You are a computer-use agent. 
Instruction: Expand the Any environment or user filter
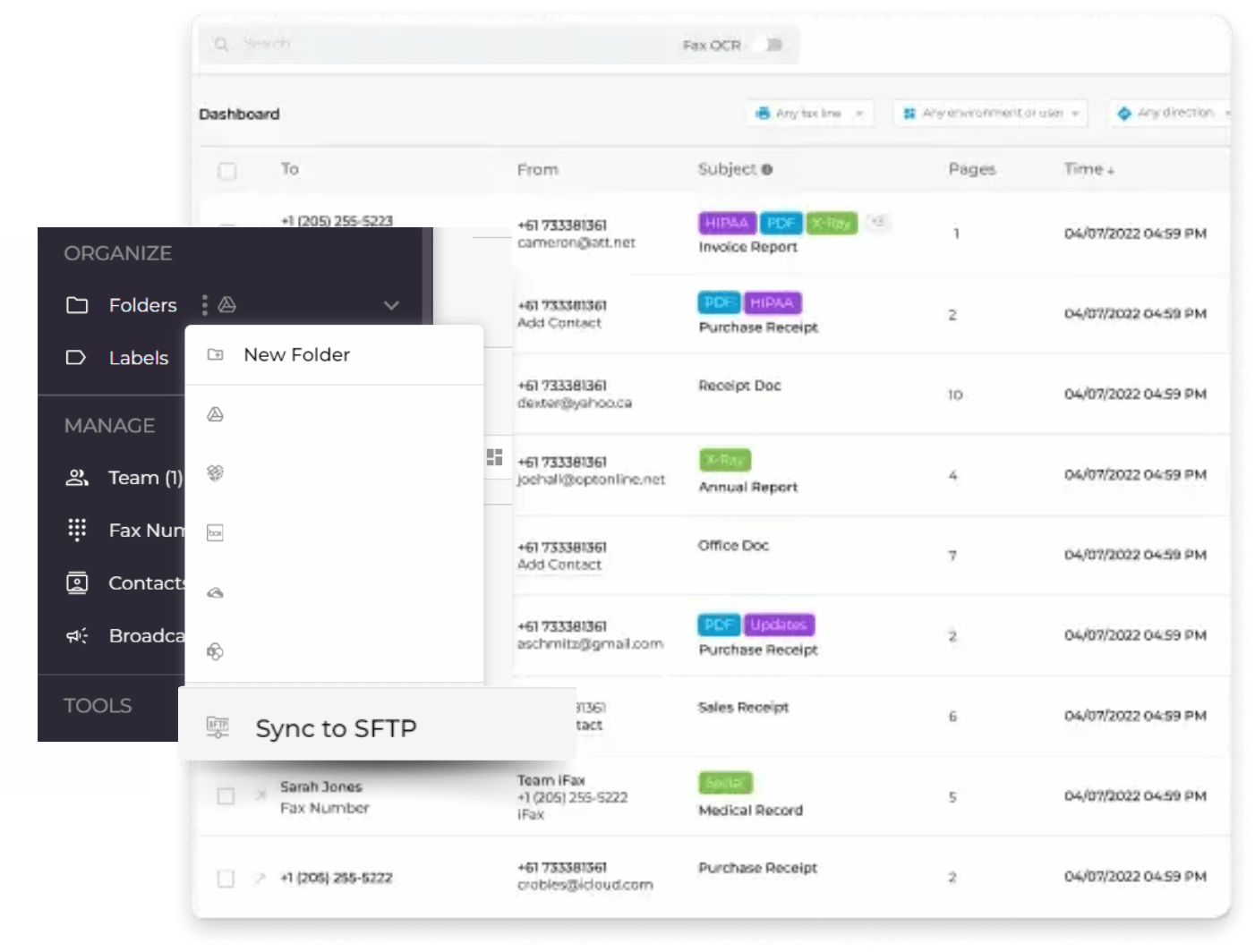click(989, 113)
